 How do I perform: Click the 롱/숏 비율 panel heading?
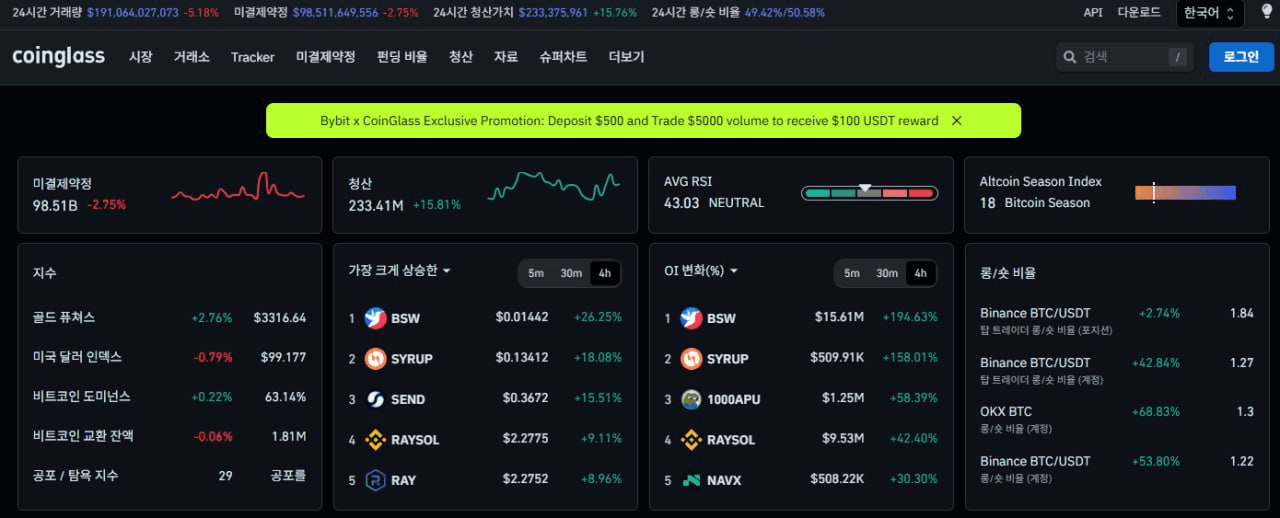1008,273
